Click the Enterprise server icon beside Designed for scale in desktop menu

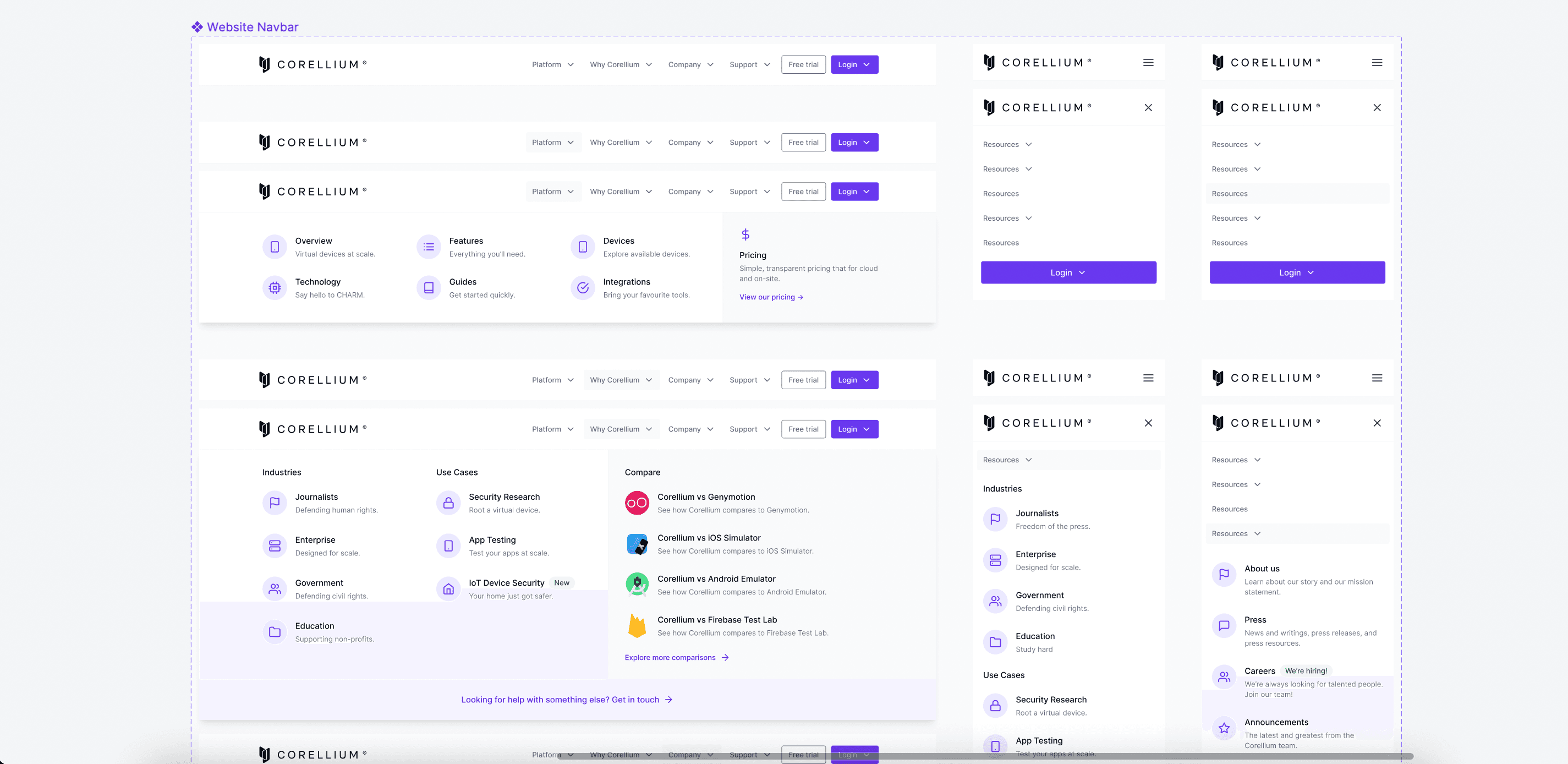coord(275,545)
